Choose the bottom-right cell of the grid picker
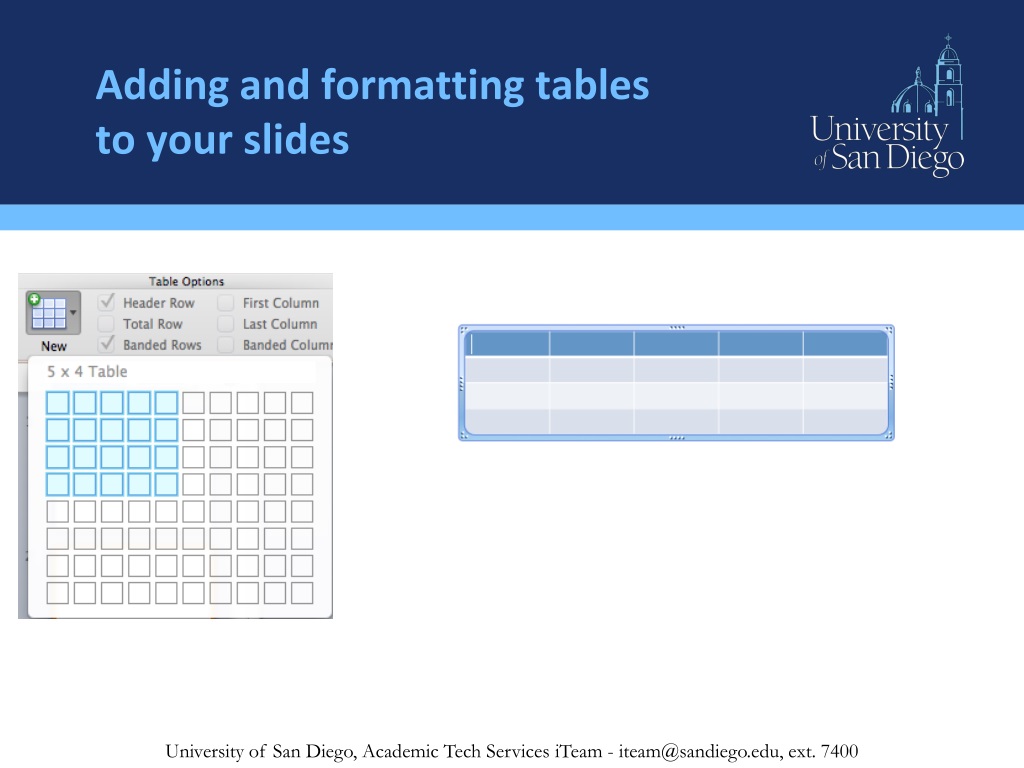1024x768 pixels. (301, 592)
